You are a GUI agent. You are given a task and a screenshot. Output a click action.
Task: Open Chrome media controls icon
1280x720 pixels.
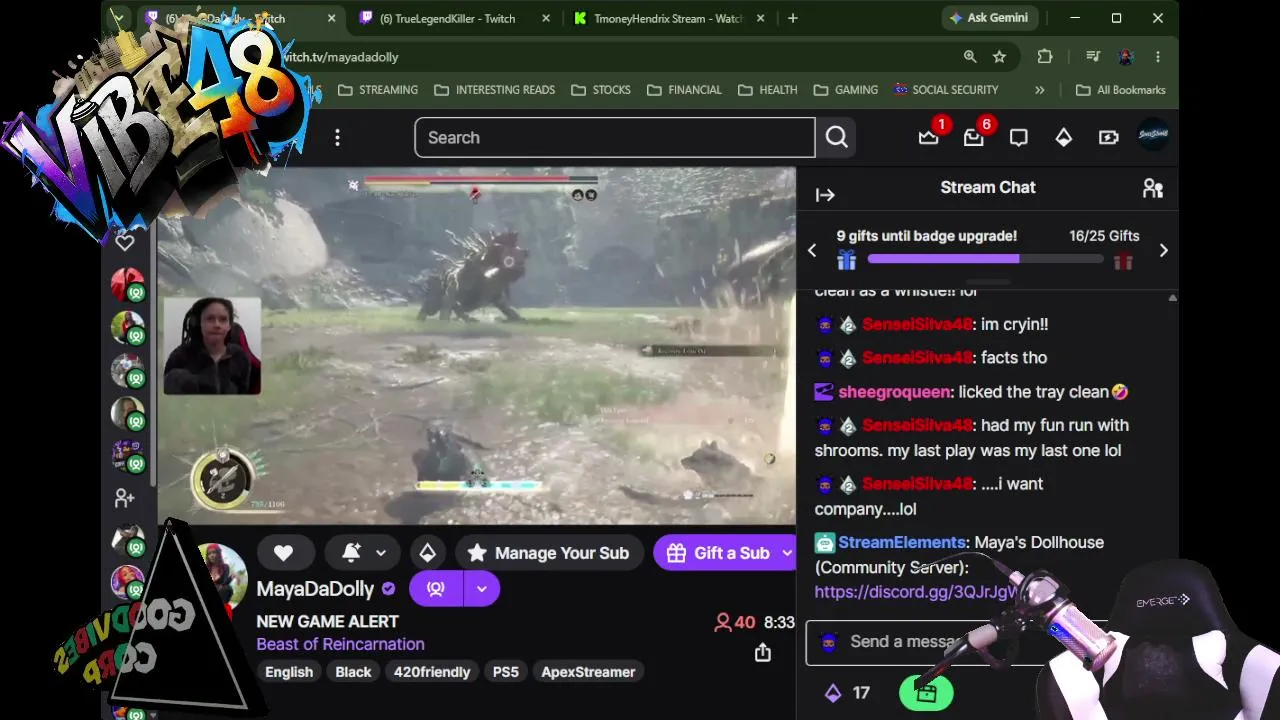[x=1093, y=57]
